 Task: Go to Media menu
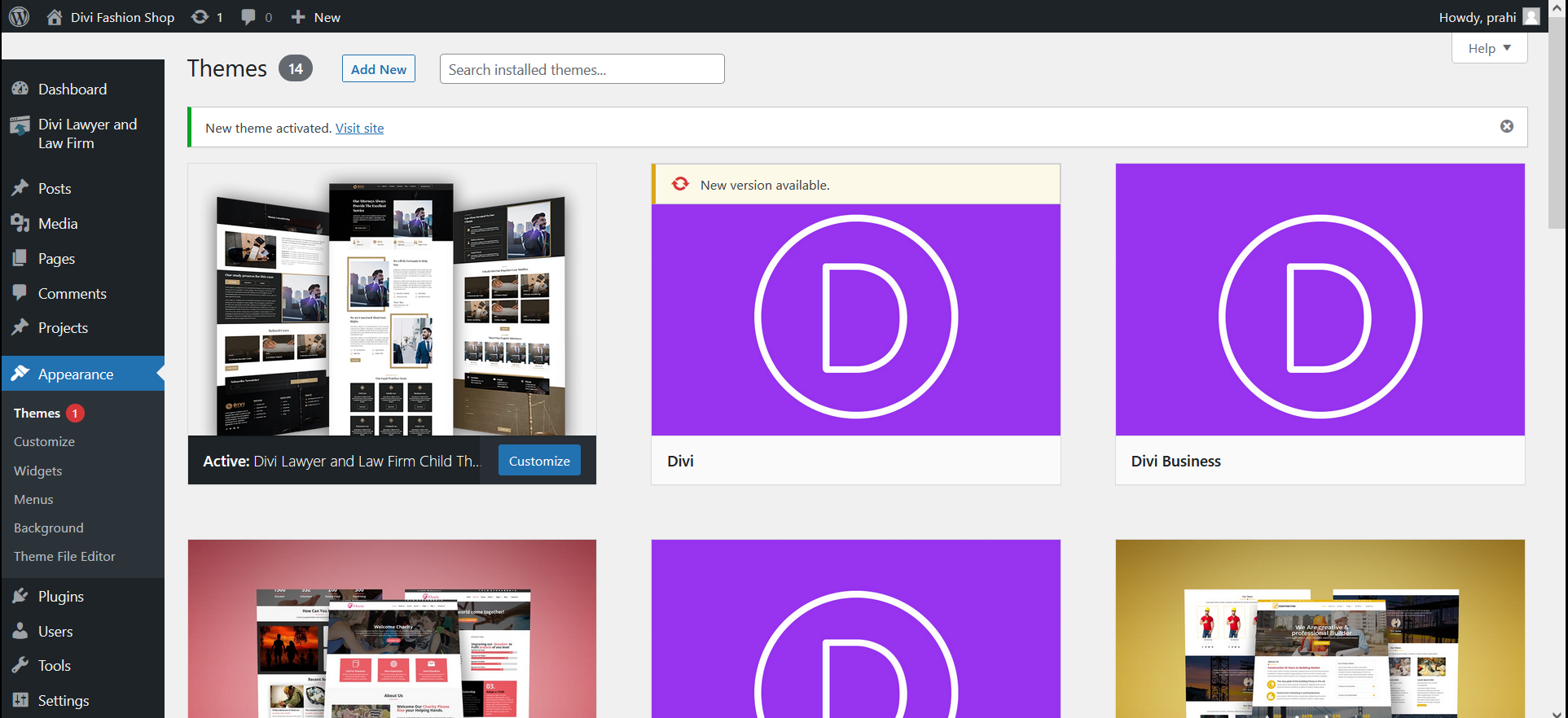pyautogui.click(x=82, y=223)
